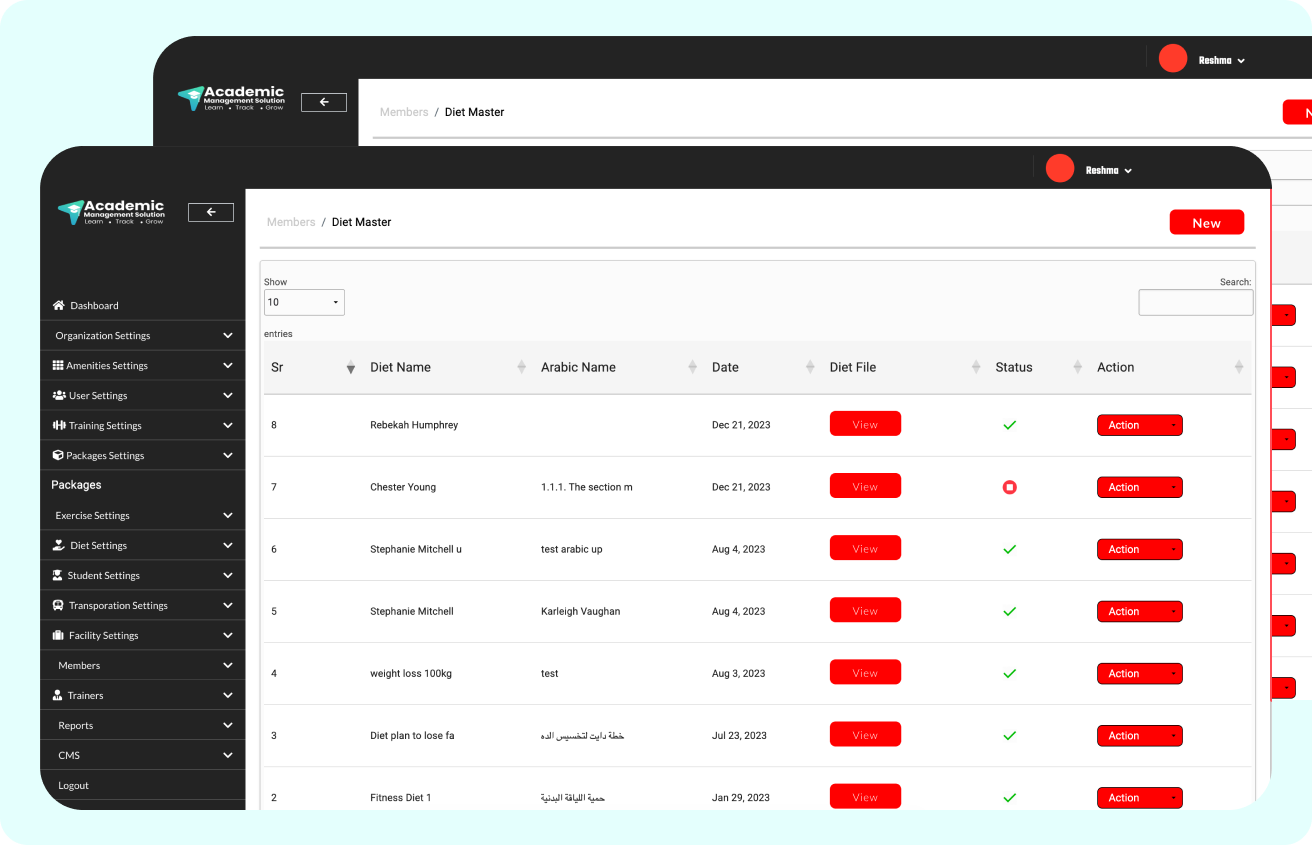Open the Action dropdown for weight loss 100kg
This screenshot has width=1312, height=845.
(1139, 673)
